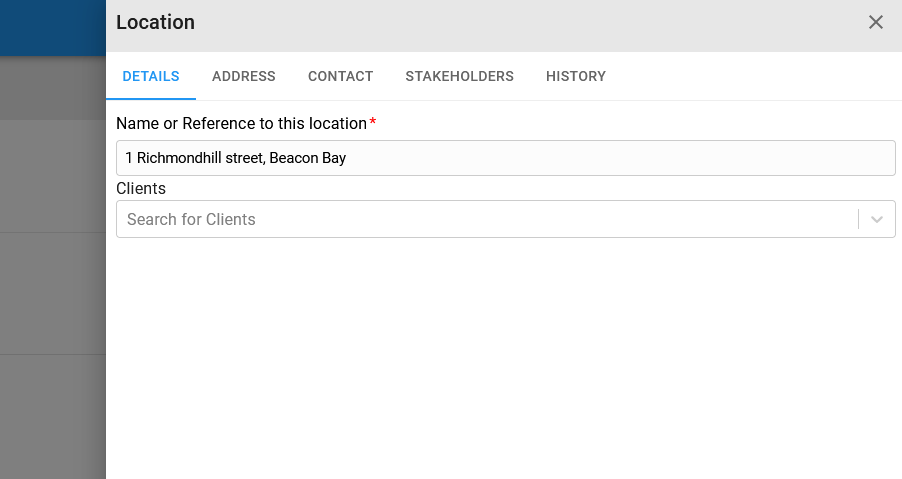Click the red required asterisk marker

[x=373, y=121]
